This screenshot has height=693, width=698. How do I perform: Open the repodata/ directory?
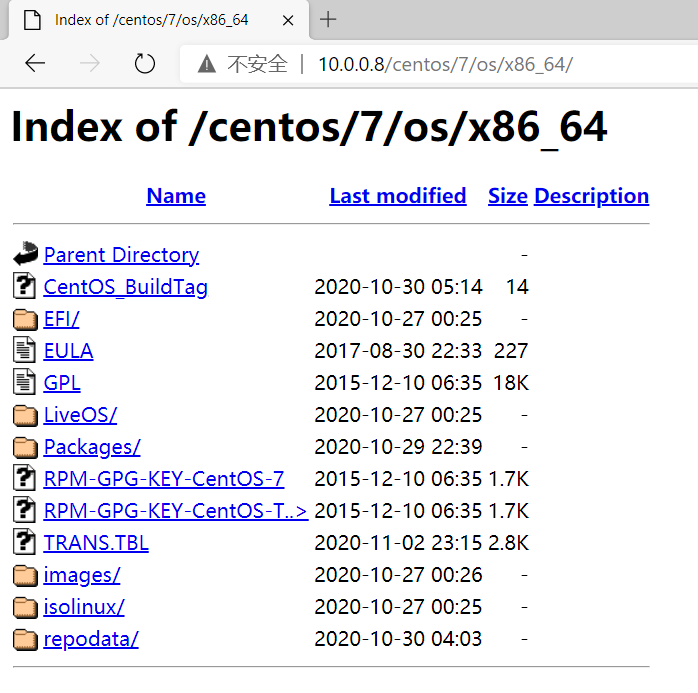coord(91,640)
